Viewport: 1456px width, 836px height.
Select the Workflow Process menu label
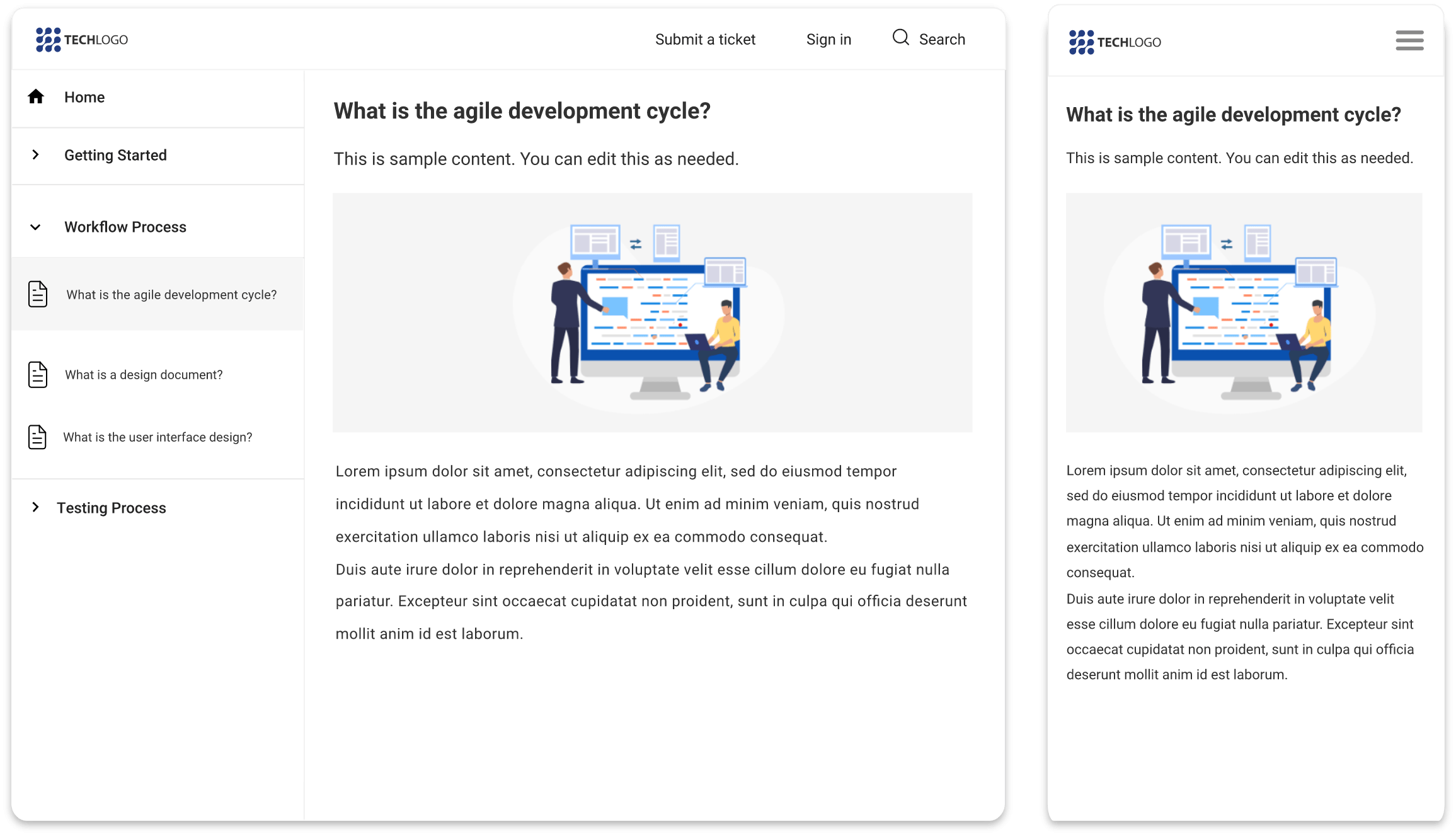[x=125, y=227]
